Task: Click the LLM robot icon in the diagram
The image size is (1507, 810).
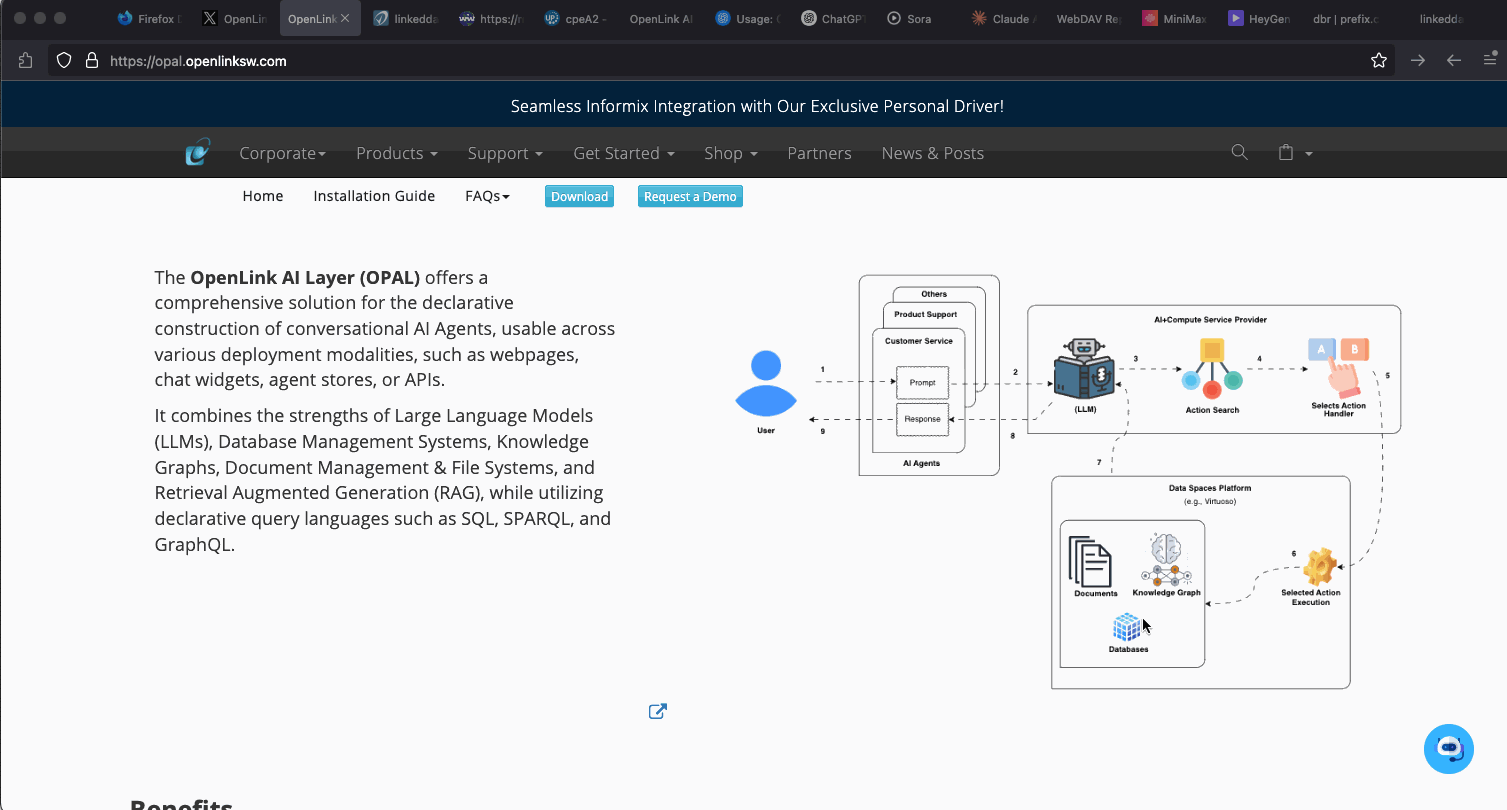Action: pos(1084,370)
